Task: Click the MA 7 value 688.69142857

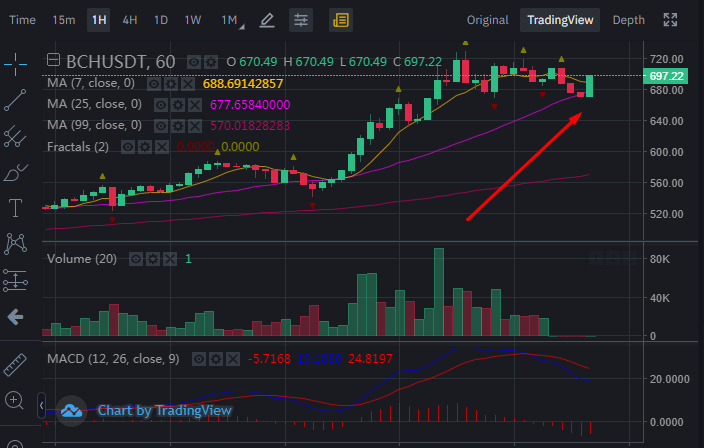Action: tap(243, 83)
